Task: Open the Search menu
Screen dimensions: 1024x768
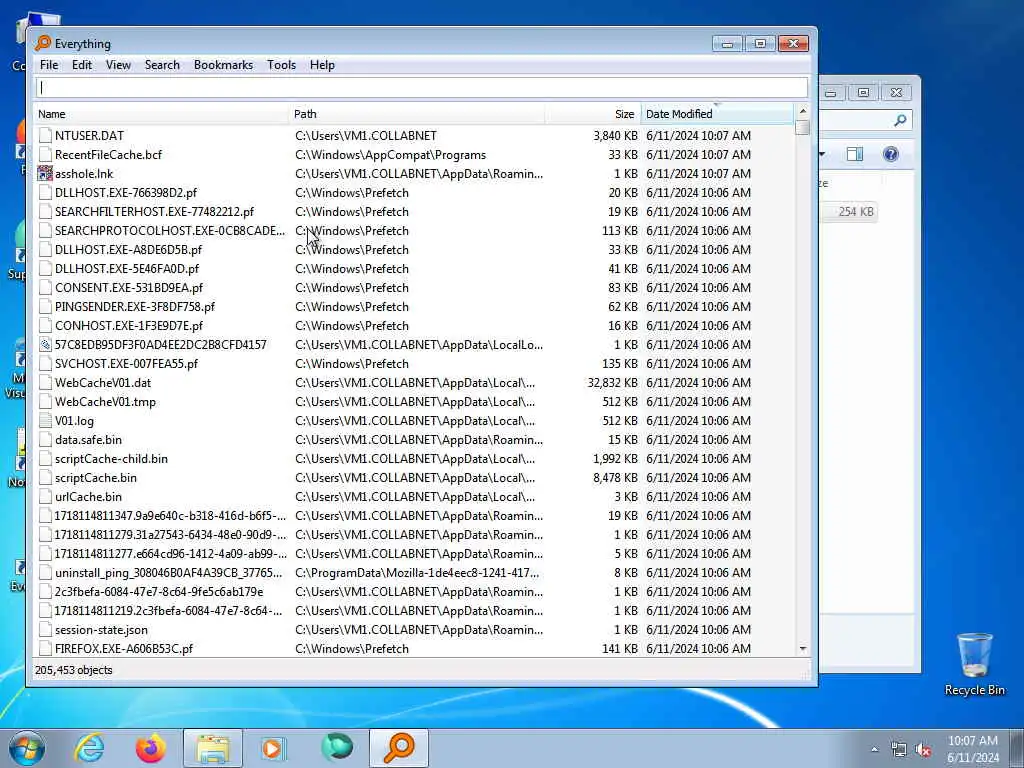Action: (162, 65)
